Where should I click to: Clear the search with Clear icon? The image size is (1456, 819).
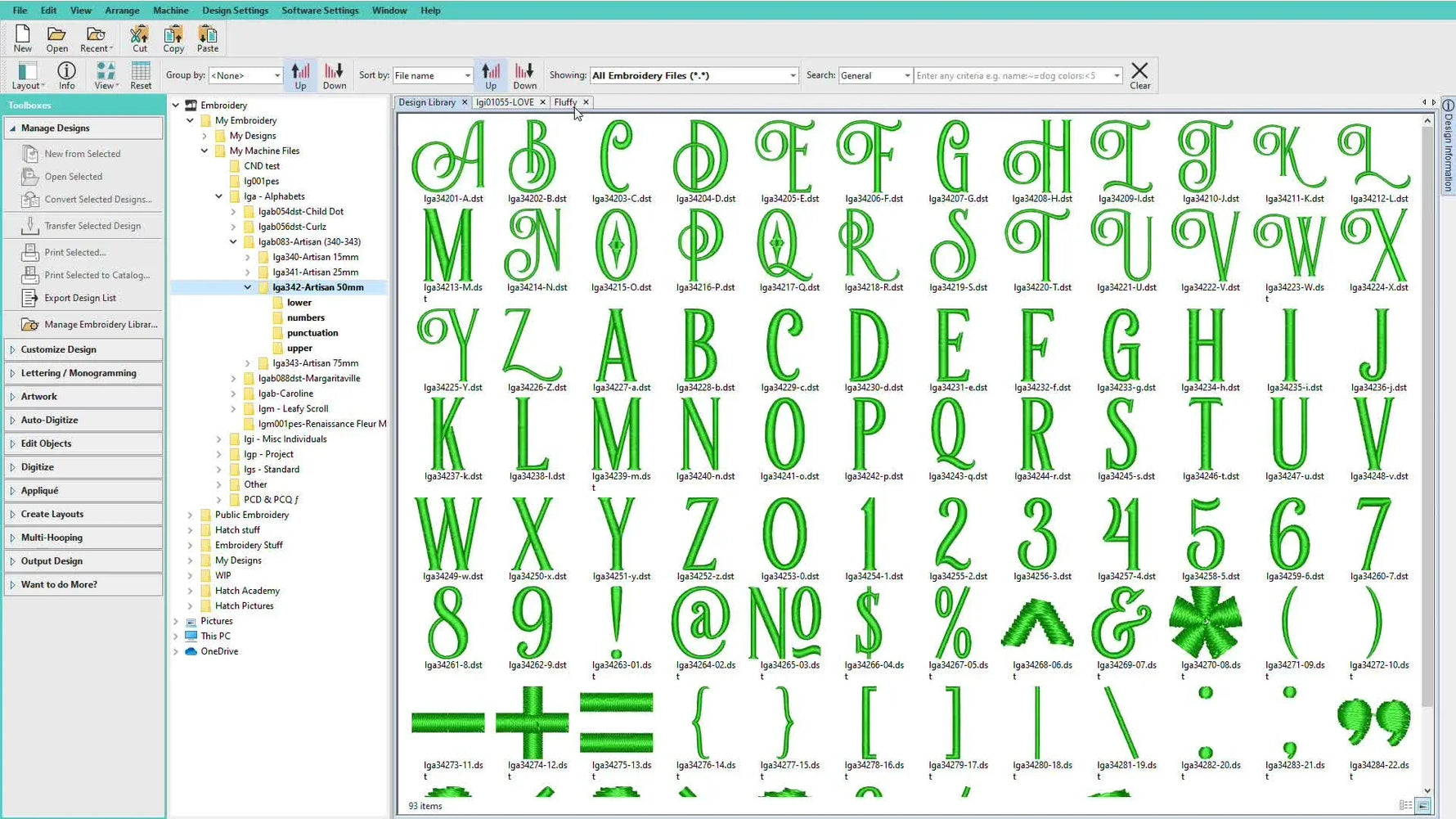click(1139, 75)
